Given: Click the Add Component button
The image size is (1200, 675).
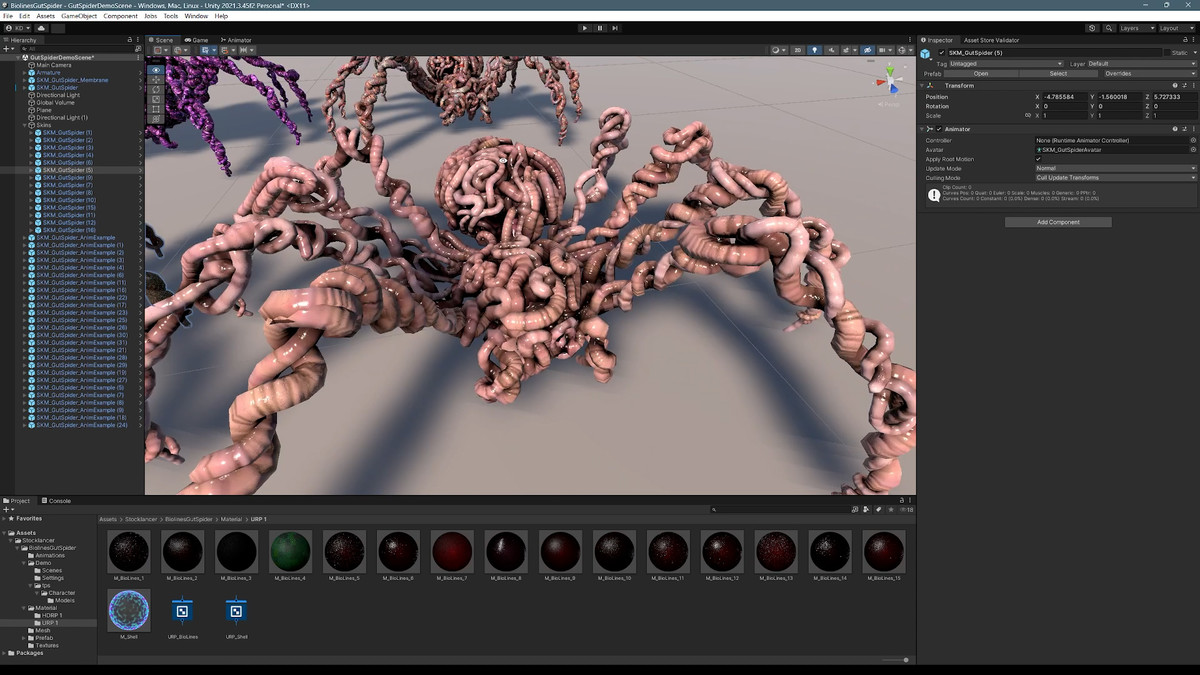Looking at the screenshot, I should (1058, 222).
